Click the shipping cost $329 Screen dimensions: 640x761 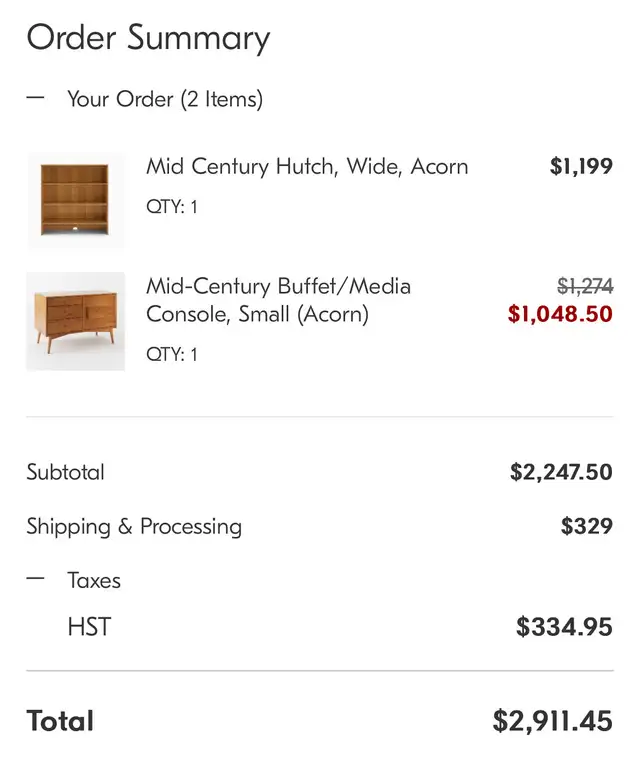click(x=587, y=526)
